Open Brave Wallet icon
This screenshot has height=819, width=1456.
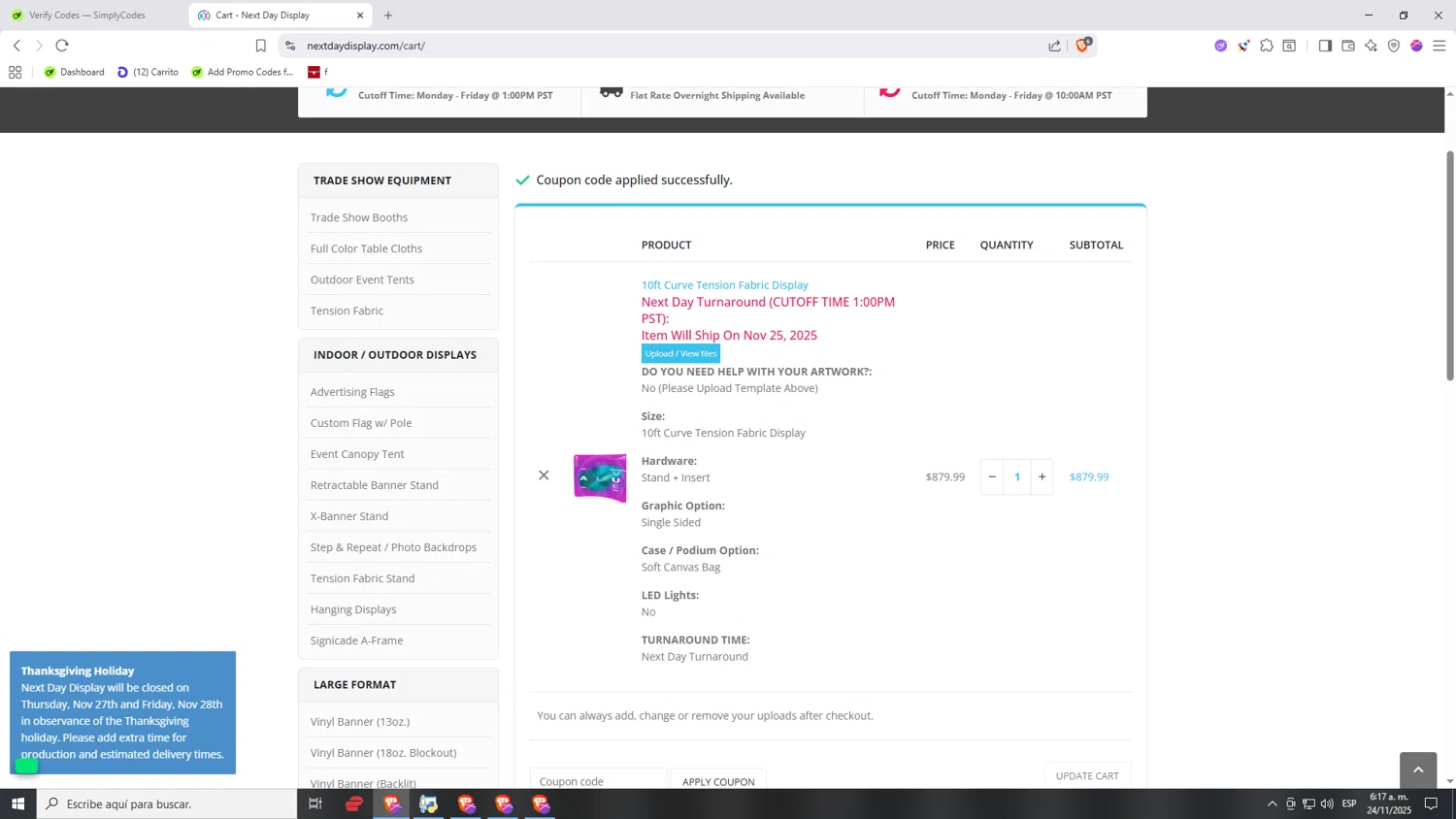point(1348,46)
